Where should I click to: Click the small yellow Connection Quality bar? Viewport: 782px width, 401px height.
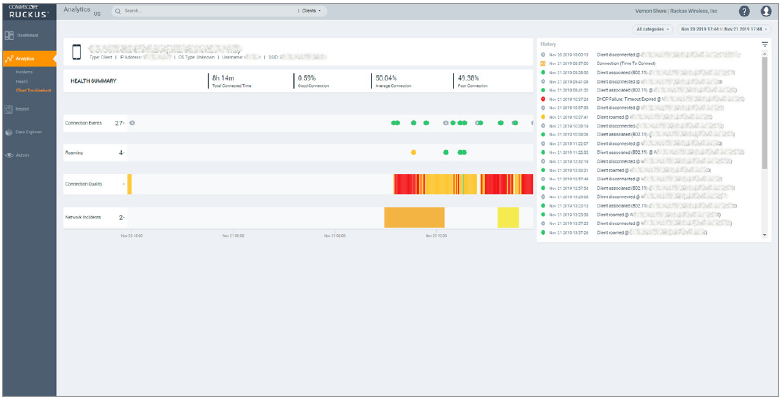tap(130, 184)
